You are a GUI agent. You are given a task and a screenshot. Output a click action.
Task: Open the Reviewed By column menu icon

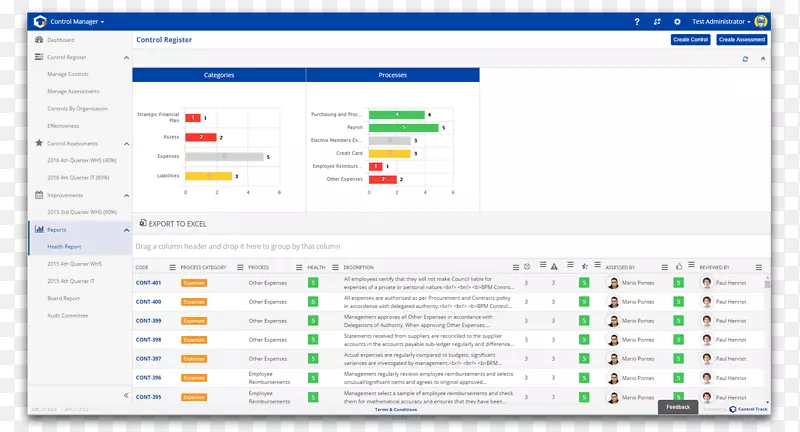click(759, 267)
